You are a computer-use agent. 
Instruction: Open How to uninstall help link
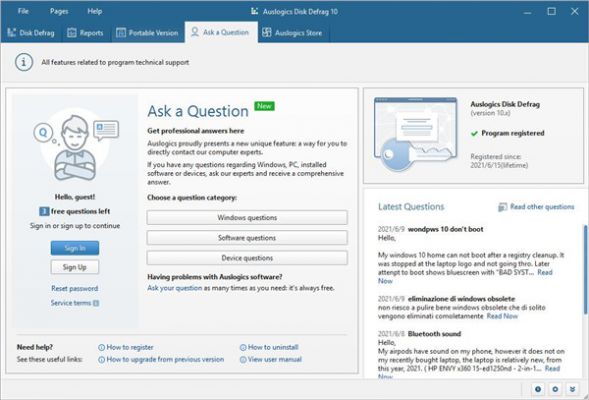tap(273, 347)
